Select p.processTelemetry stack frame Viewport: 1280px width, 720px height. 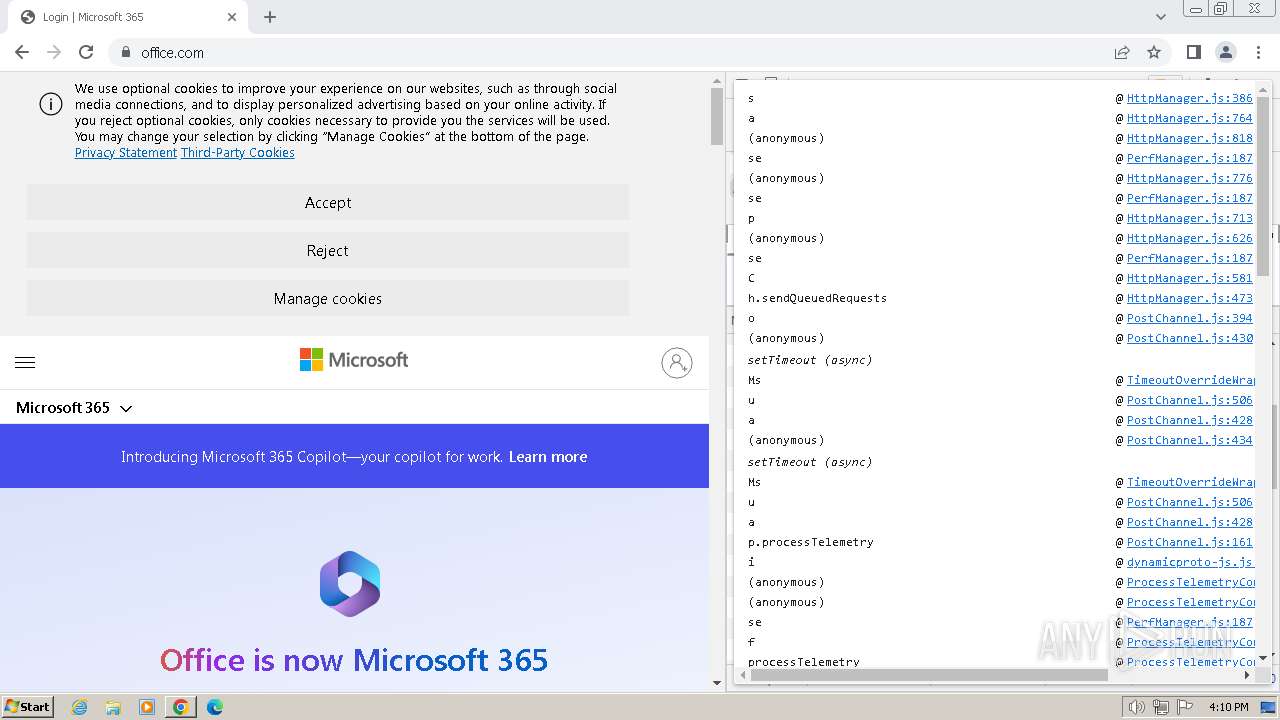pyautogui.click(x=811, y=542)
